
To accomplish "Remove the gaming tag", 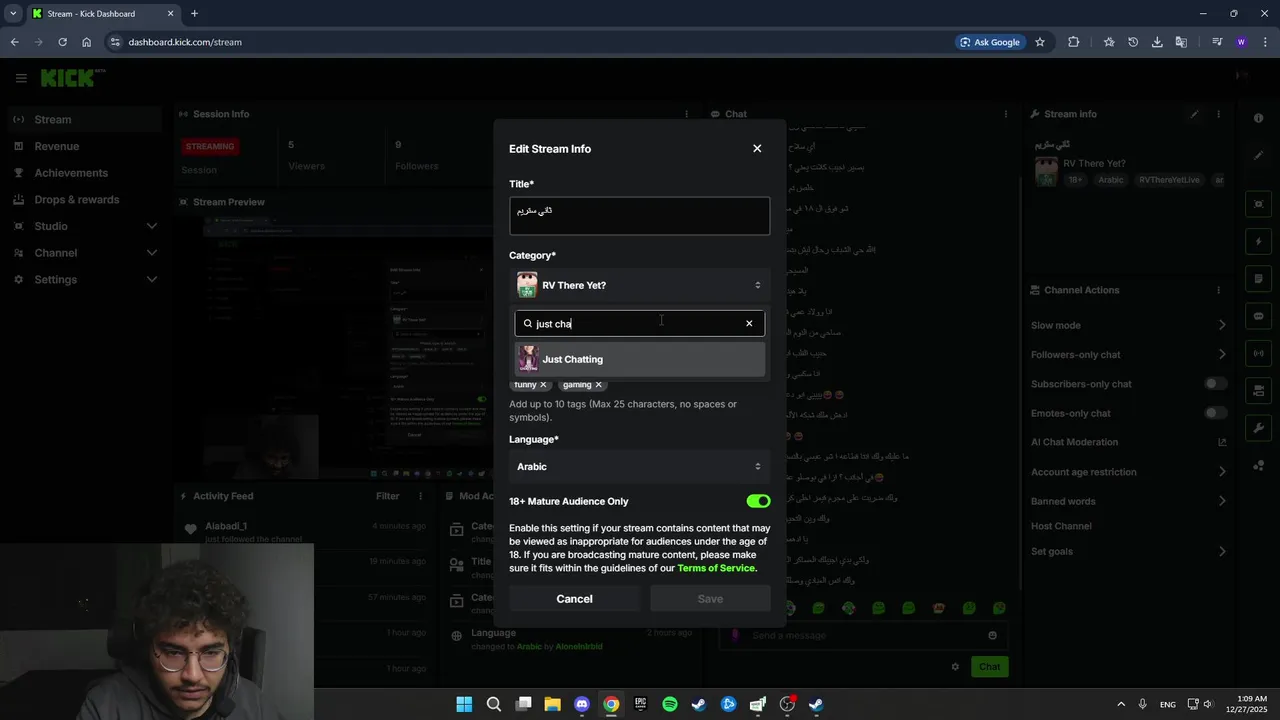I will click(x=598, y=384).
